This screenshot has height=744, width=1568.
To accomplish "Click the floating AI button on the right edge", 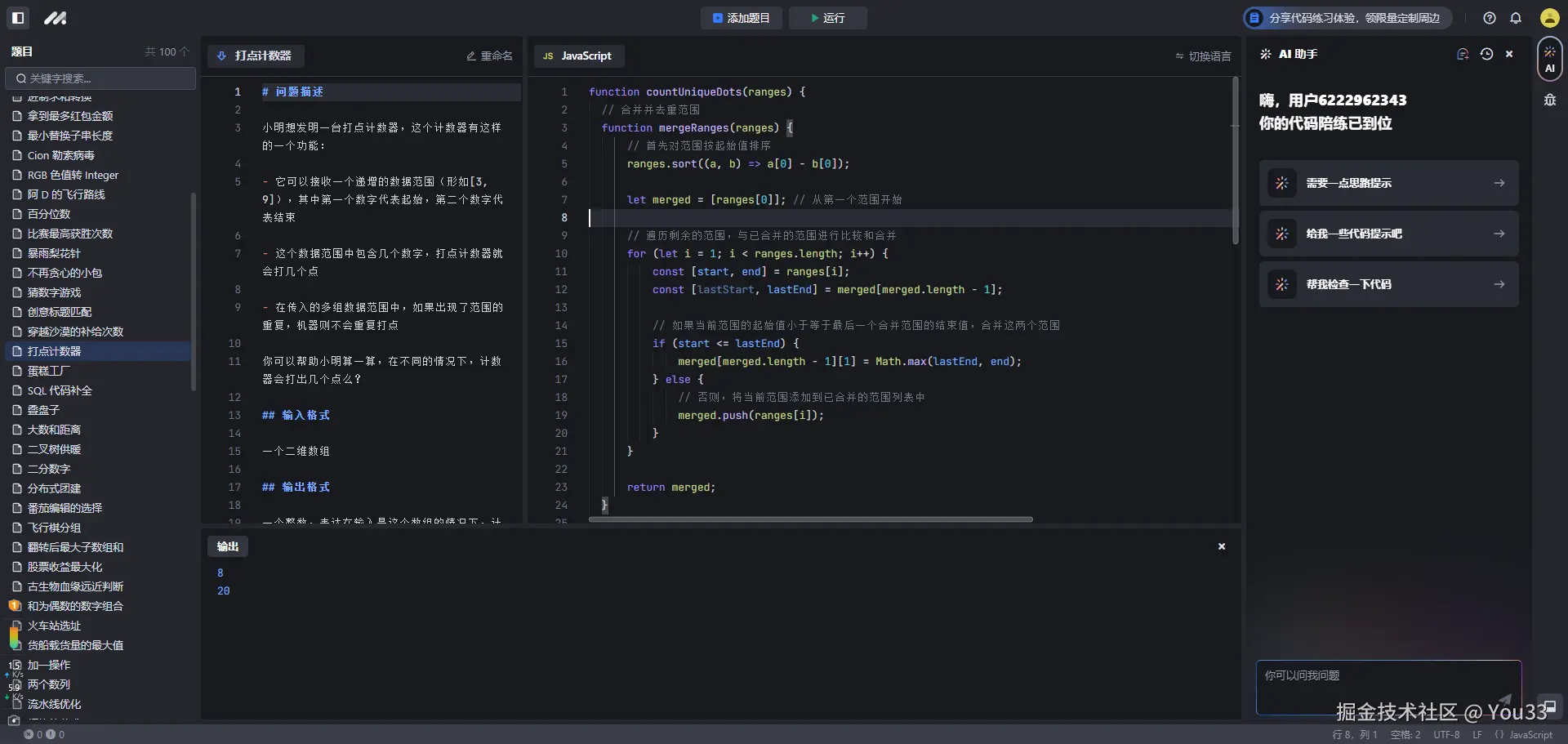I will click(x=1551, y=58).
